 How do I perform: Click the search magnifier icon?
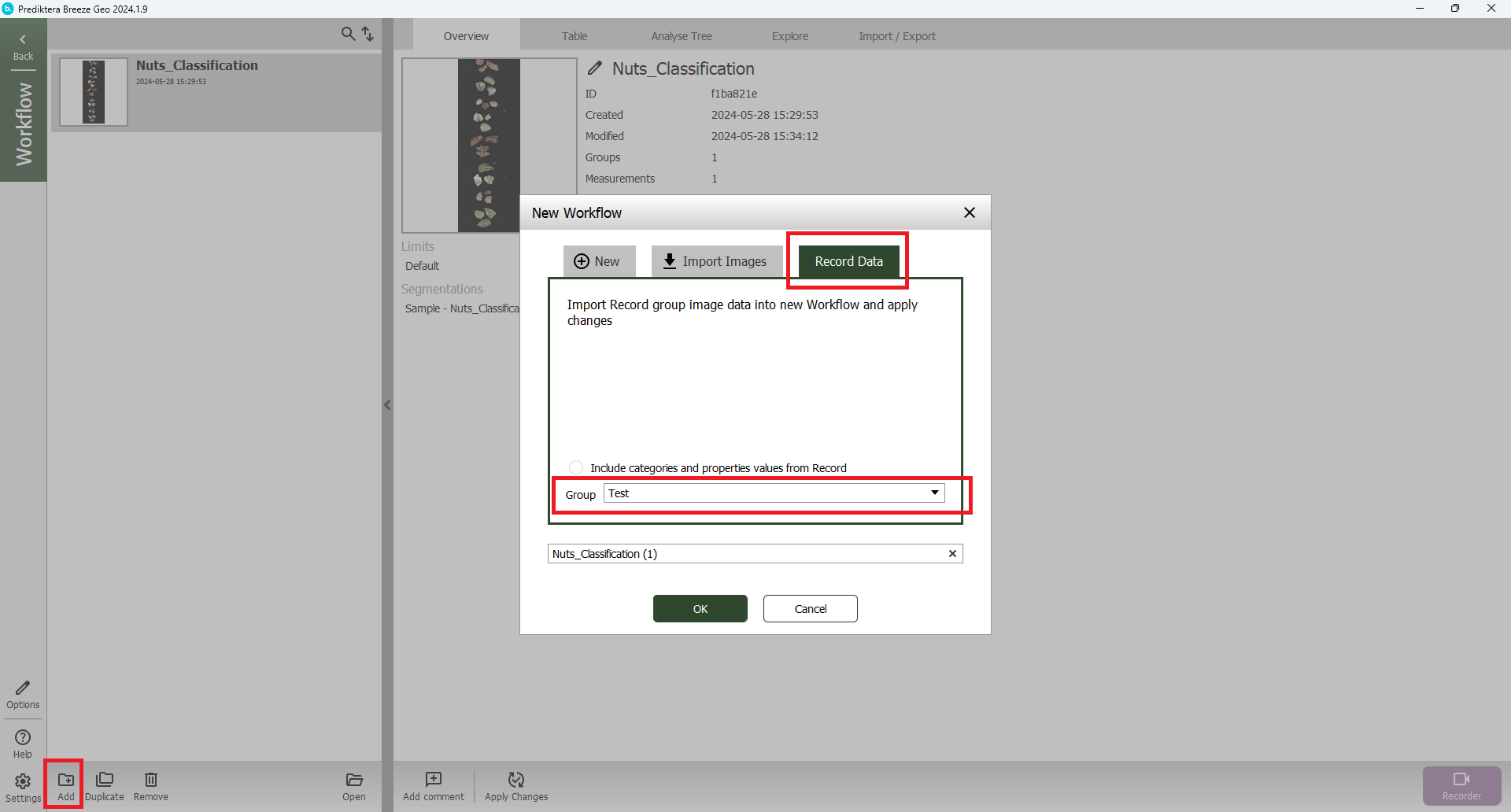[x=348, y=34]
